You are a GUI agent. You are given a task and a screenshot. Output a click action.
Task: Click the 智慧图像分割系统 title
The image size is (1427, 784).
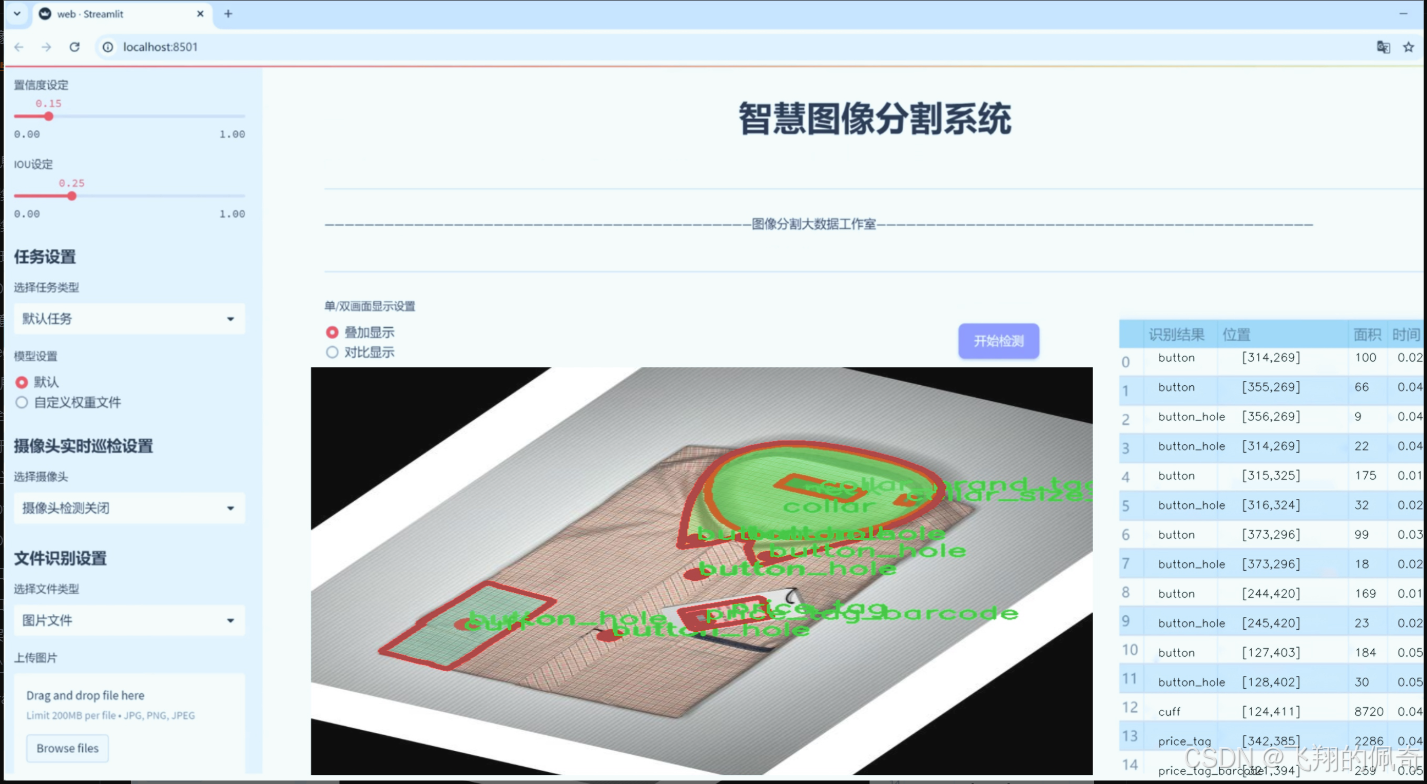pyautogui.click(x=875, y=119)
